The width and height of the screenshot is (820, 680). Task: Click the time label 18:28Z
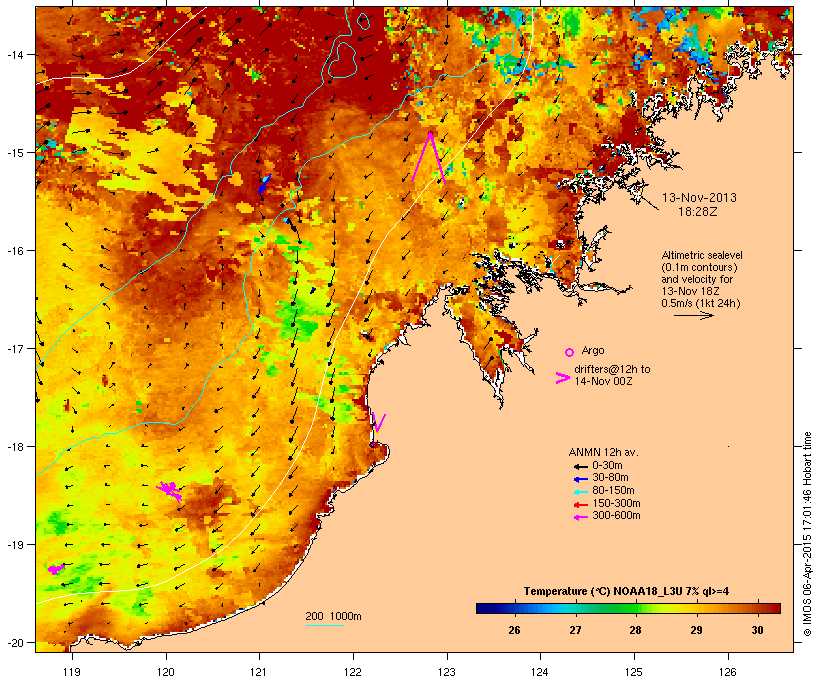pyautogui.click(x=698, y=212)
